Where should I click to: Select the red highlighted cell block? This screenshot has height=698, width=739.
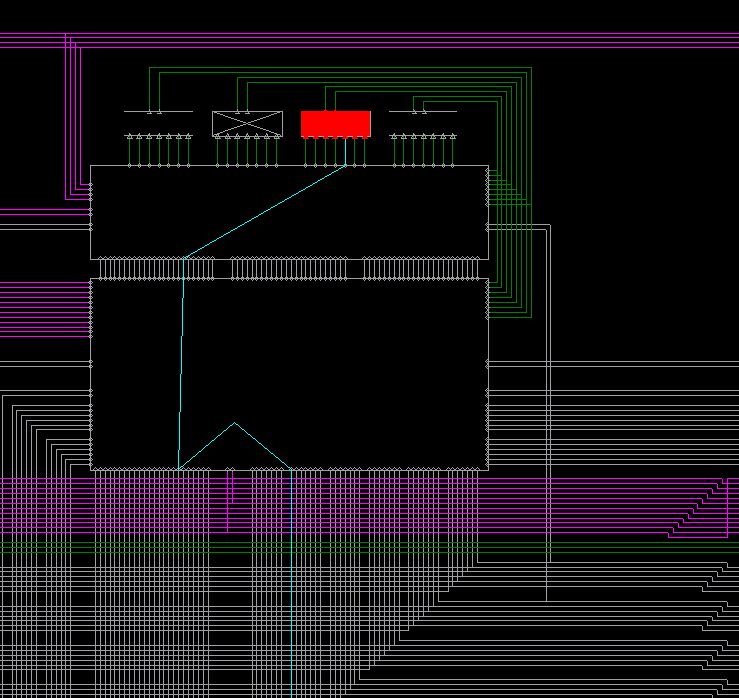pos(335,123)
